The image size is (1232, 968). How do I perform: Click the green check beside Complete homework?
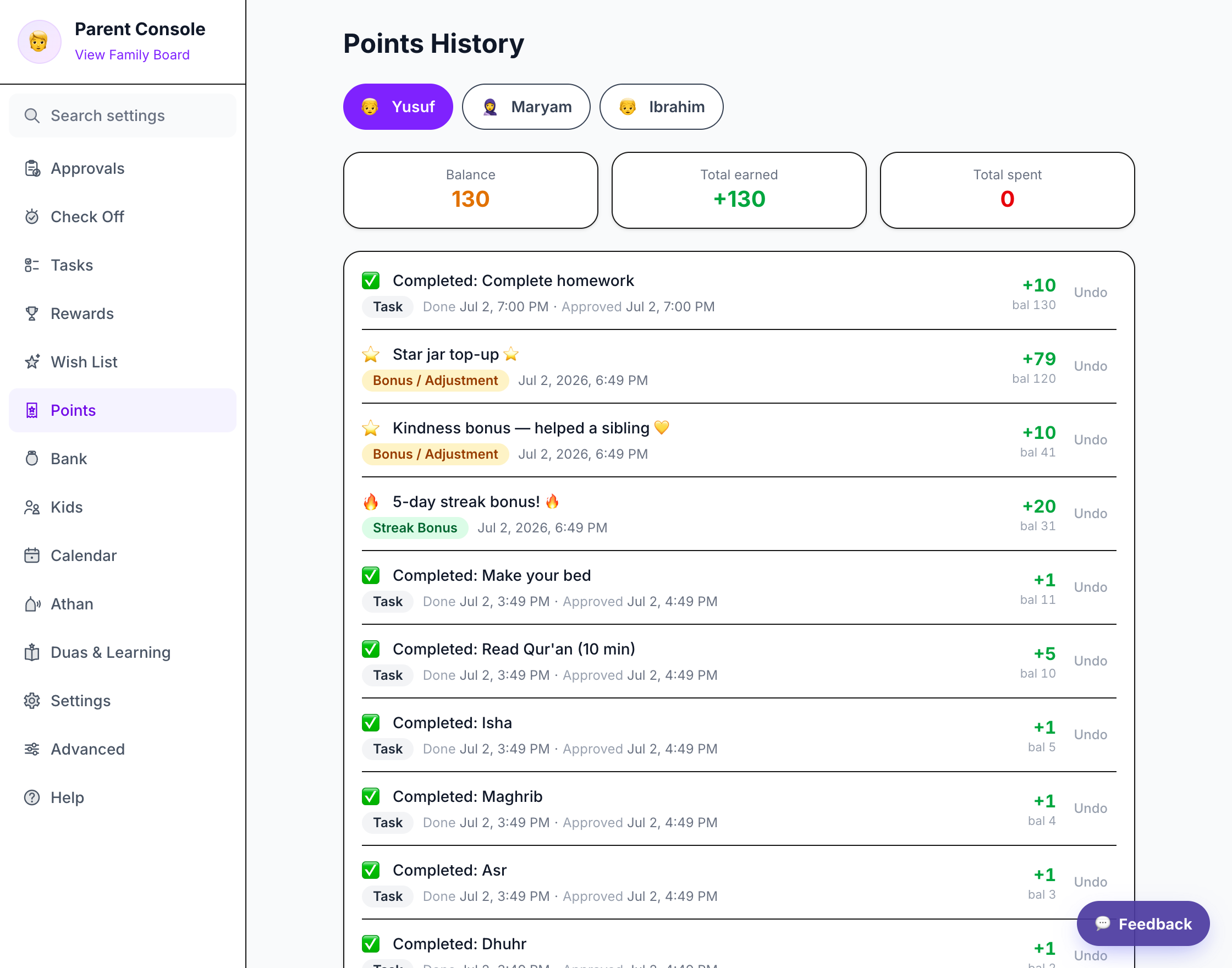371,280
